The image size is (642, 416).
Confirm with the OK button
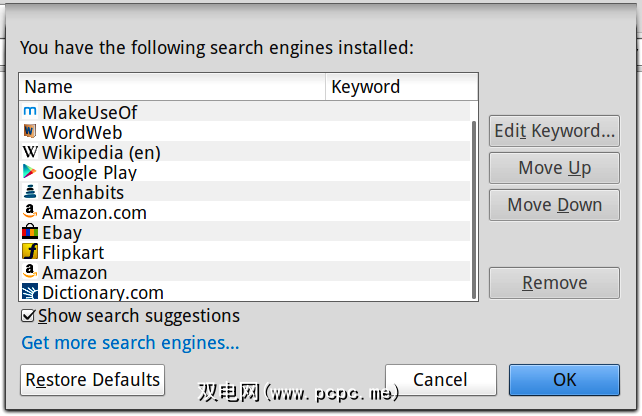564,380
